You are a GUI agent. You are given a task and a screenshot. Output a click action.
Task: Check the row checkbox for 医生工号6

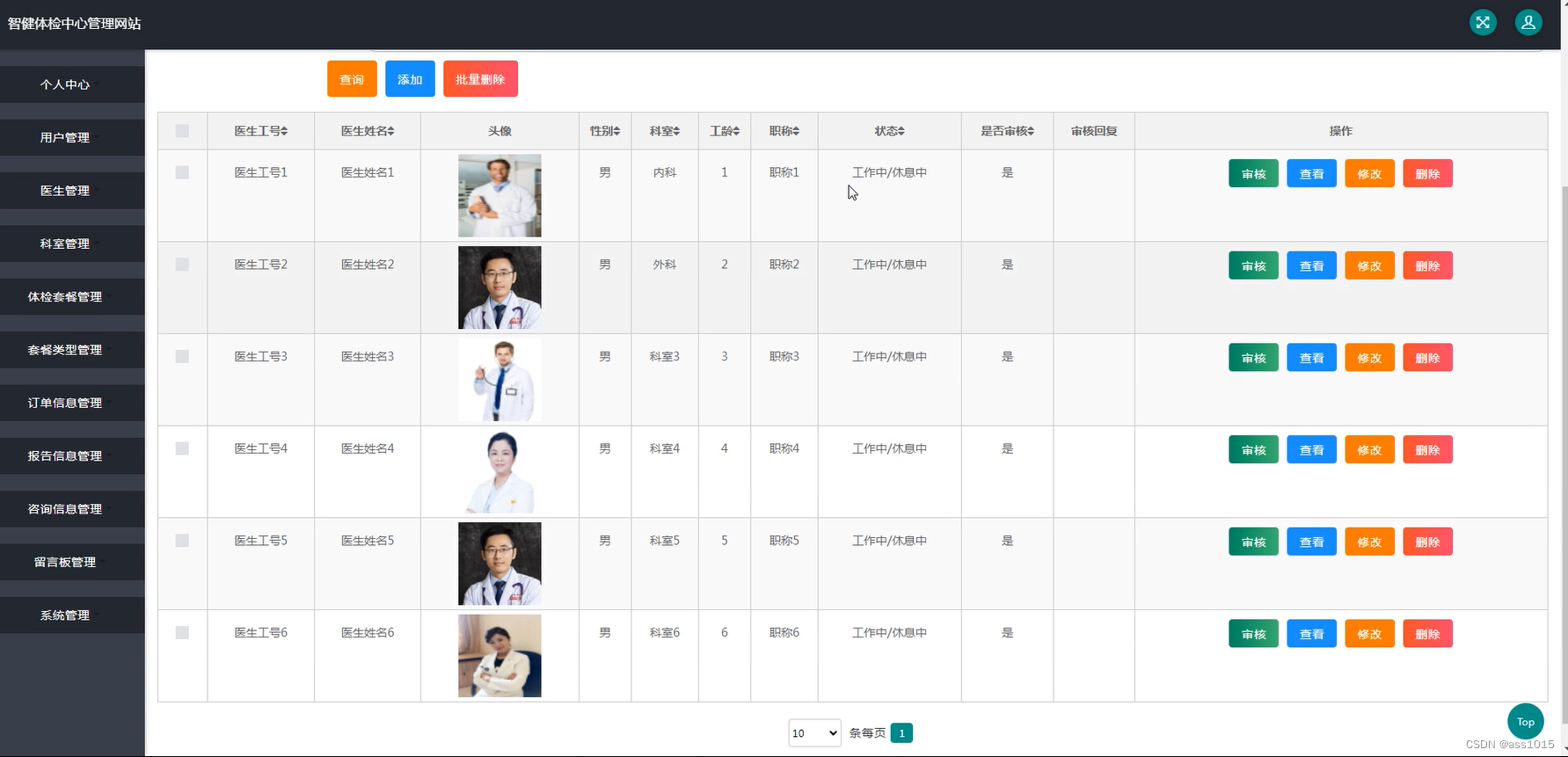pyautogui.click(x=182, y=632)
